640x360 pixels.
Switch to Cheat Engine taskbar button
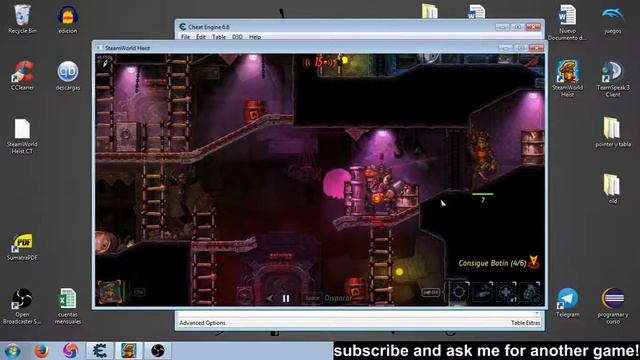pos(100,351)
